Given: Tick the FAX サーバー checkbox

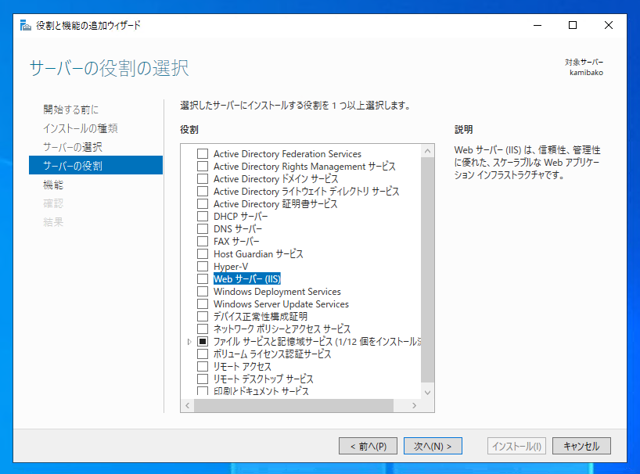Looking at the screenshot, I should pyautogui.click(x=202, y=241).
